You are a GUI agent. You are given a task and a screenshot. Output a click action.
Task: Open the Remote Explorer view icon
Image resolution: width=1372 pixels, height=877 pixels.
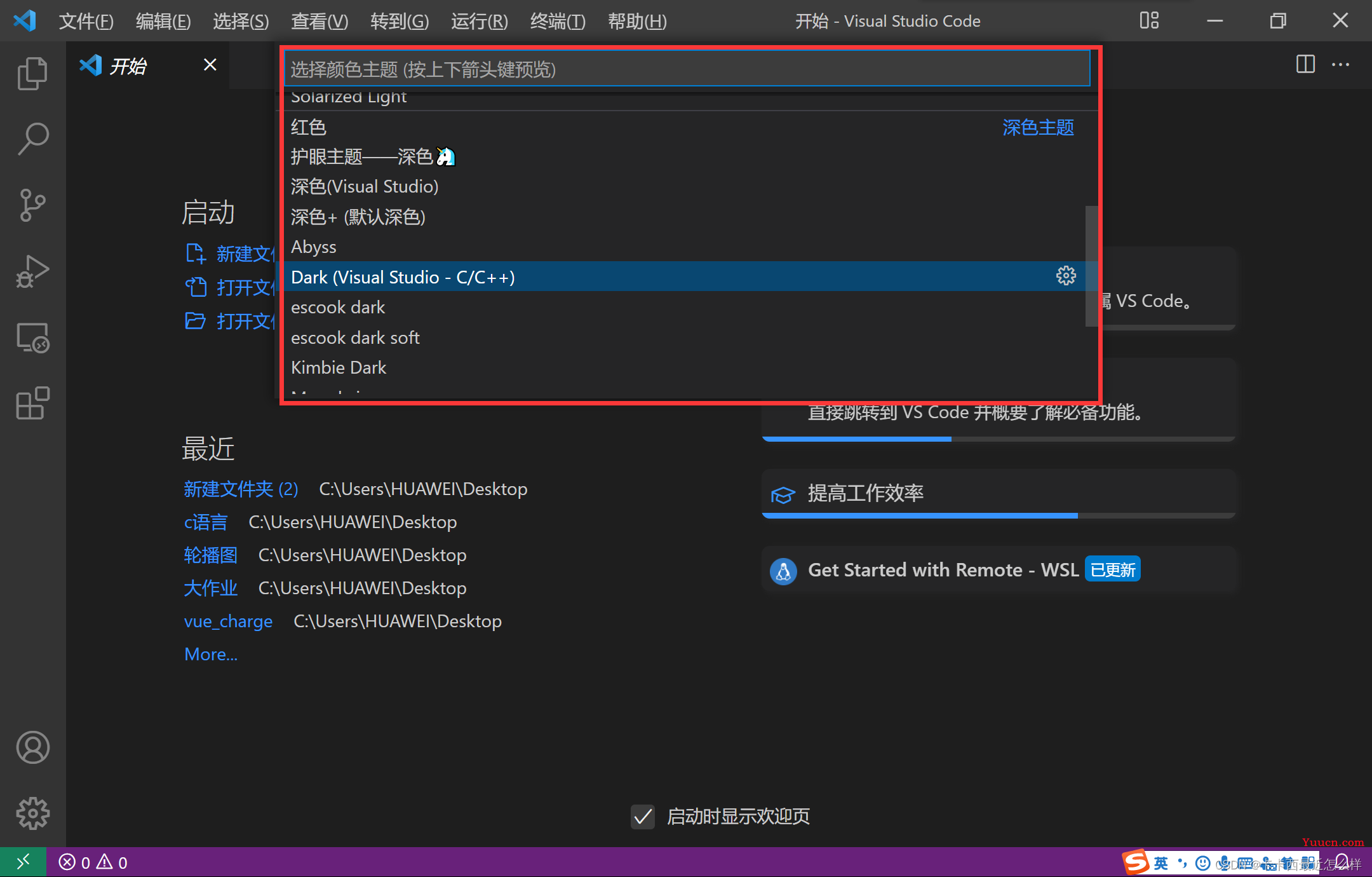[x=32, y=337]
